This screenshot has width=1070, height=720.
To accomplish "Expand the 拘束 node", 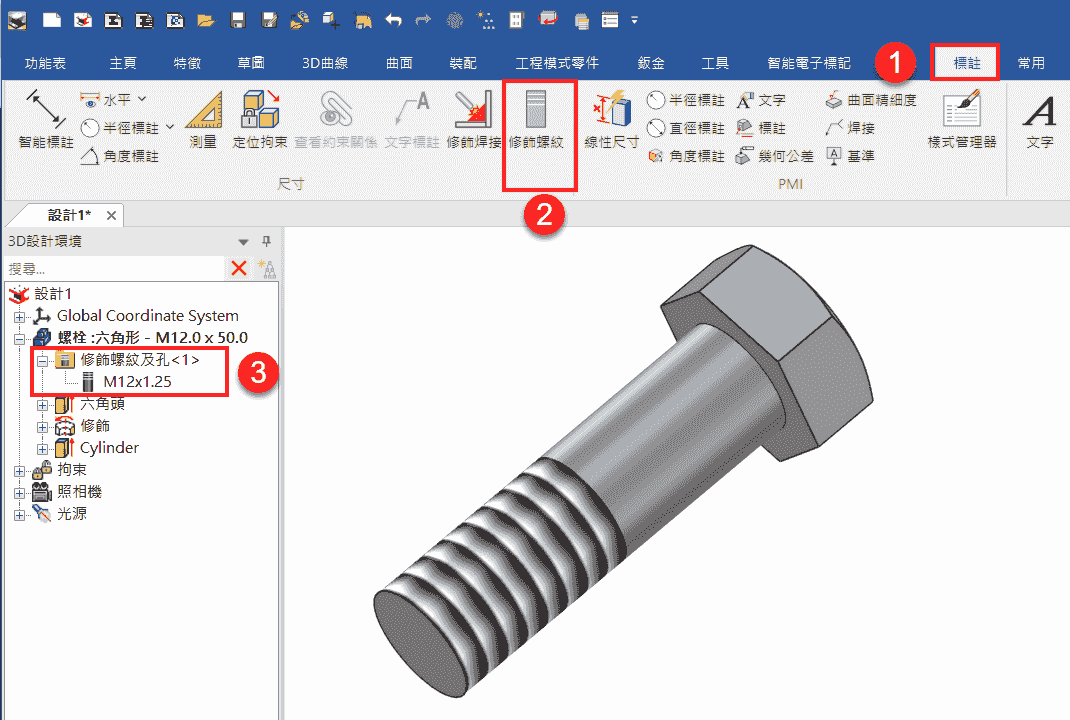I will point(19,471).
